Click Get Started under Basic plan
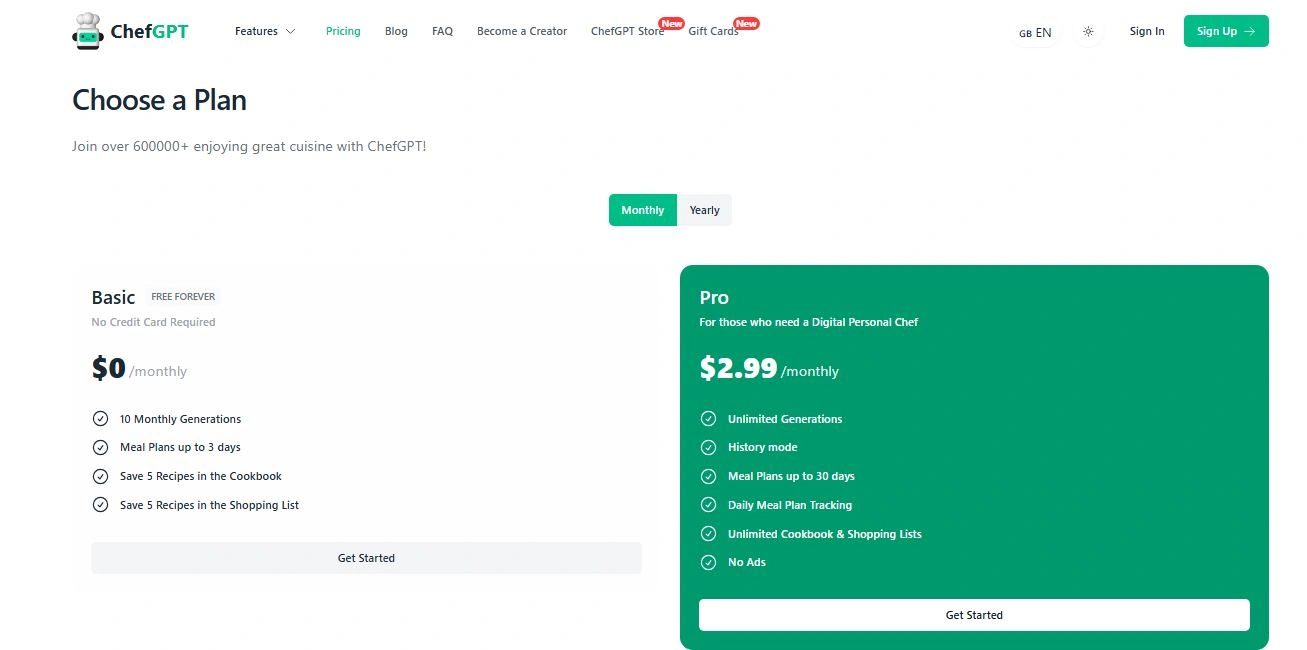The width and height of the screenshot is (1307, 650). 366,558
